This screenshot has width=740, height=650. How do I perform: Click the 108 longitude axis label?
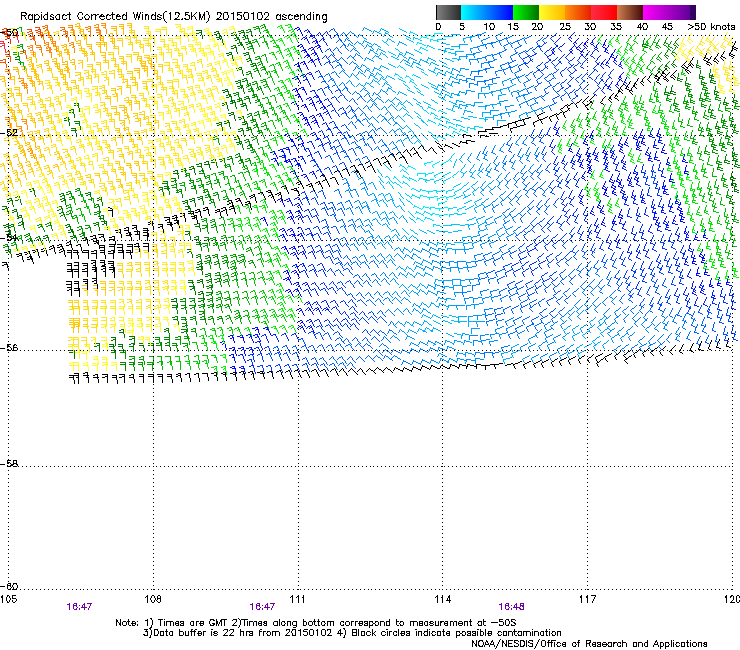coord(153,599)
